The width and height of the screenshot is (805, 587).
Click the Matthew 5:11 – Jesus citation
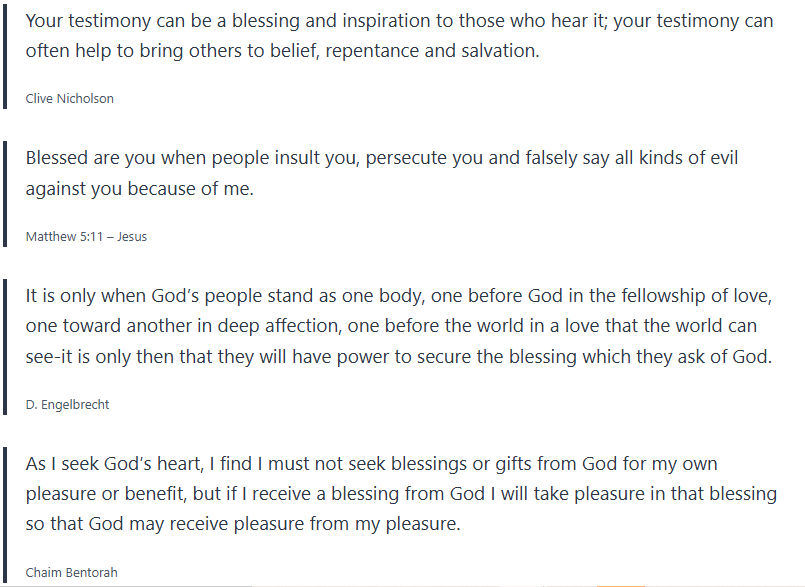pyautogui.click(x=86, y=237)
